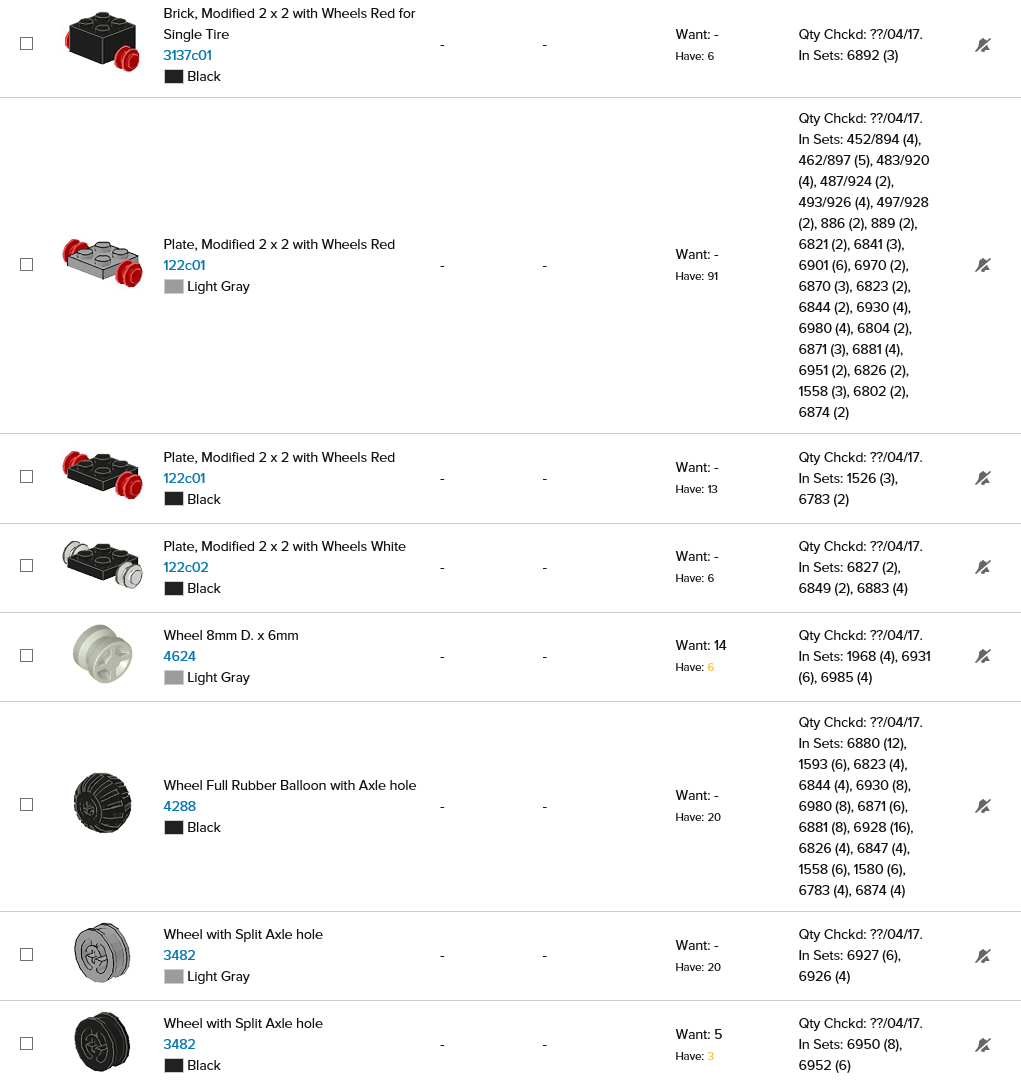Toggle notify icon for Black 122c01 plate
The image size is (1021, 1089).
tap(983, 478)
